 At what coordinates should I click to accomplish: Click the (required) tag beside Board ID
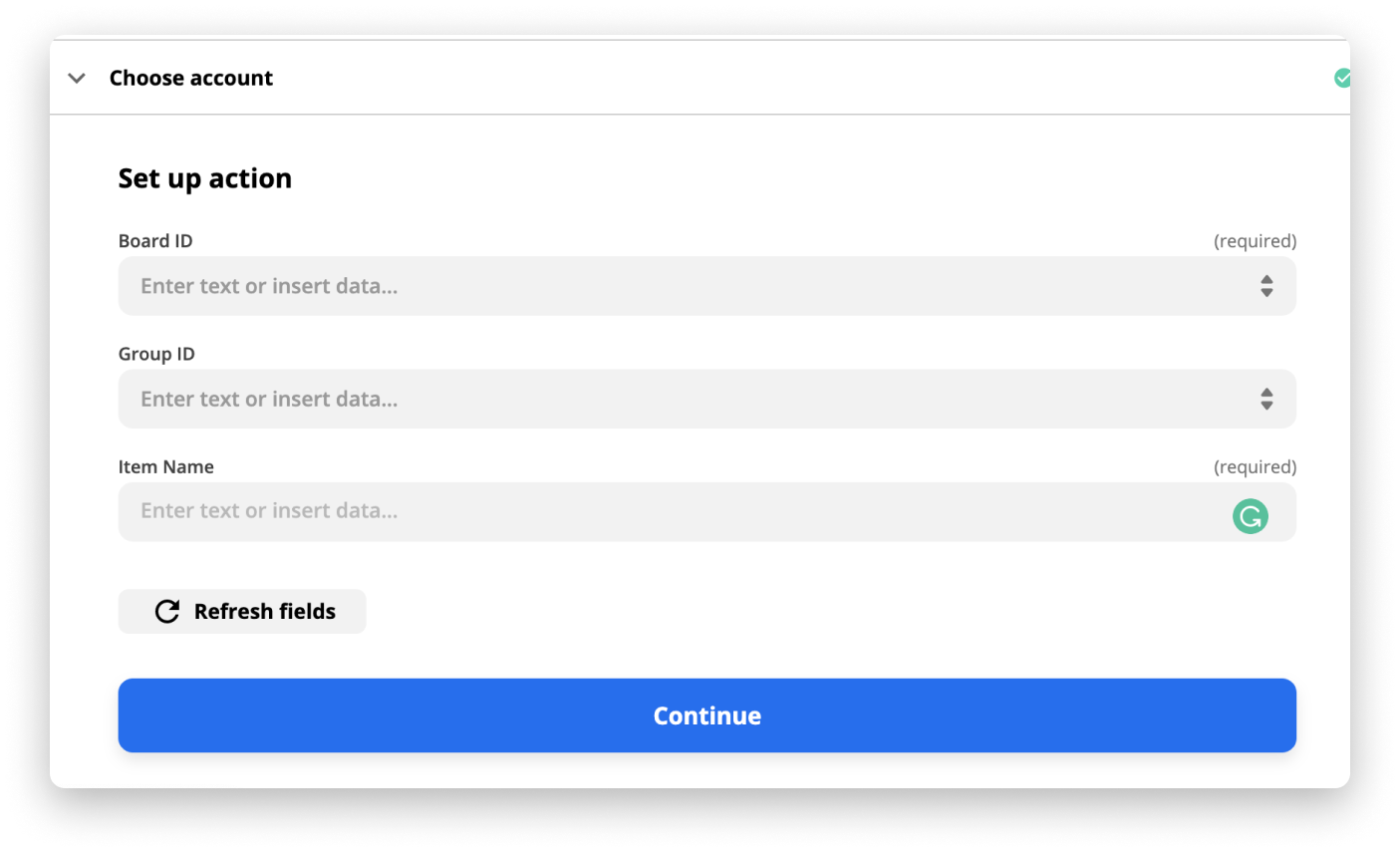[1255, 241]
